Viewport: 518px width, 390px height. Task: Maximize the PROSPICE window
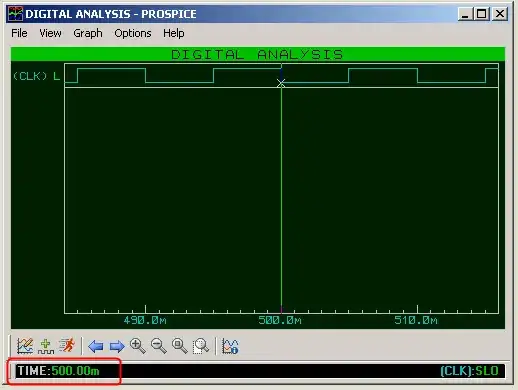tap(481, 14)
